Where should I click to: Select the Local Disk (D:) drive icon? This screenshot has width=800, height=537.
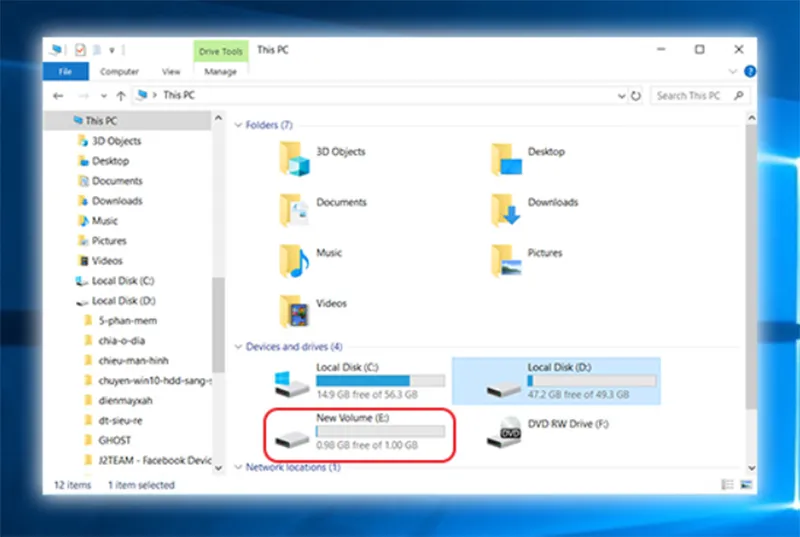click(504, 390)
